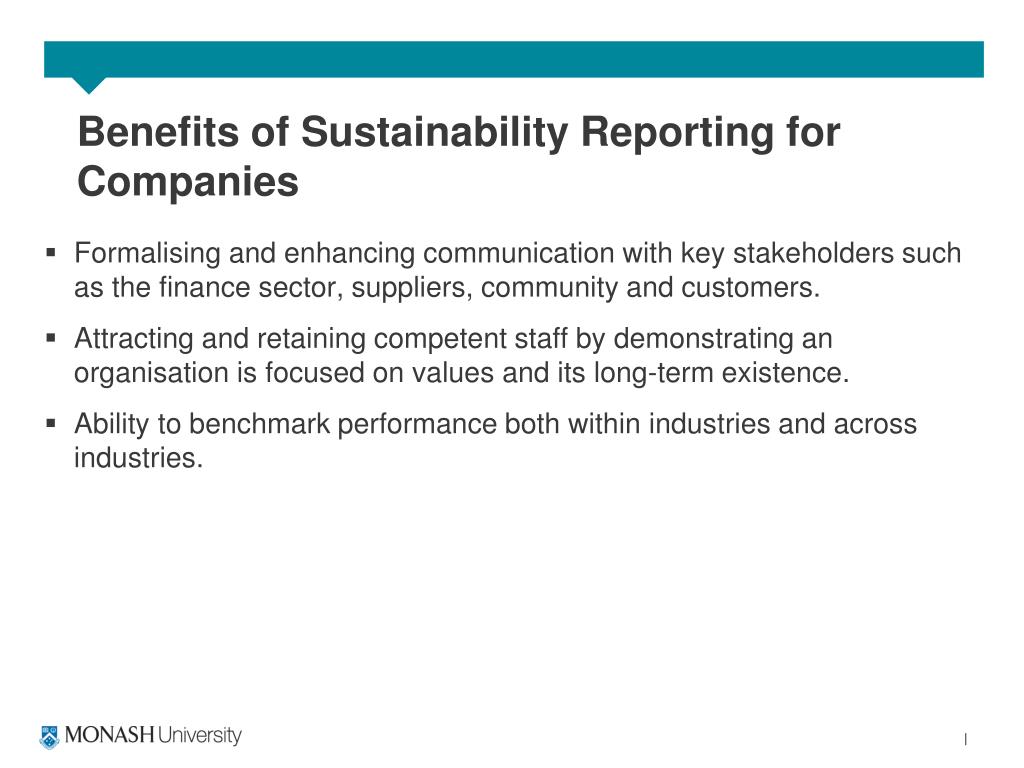Click the word 'Sustainability' in the title
The width and height of the screenshot is (1024, 768).
435,133
